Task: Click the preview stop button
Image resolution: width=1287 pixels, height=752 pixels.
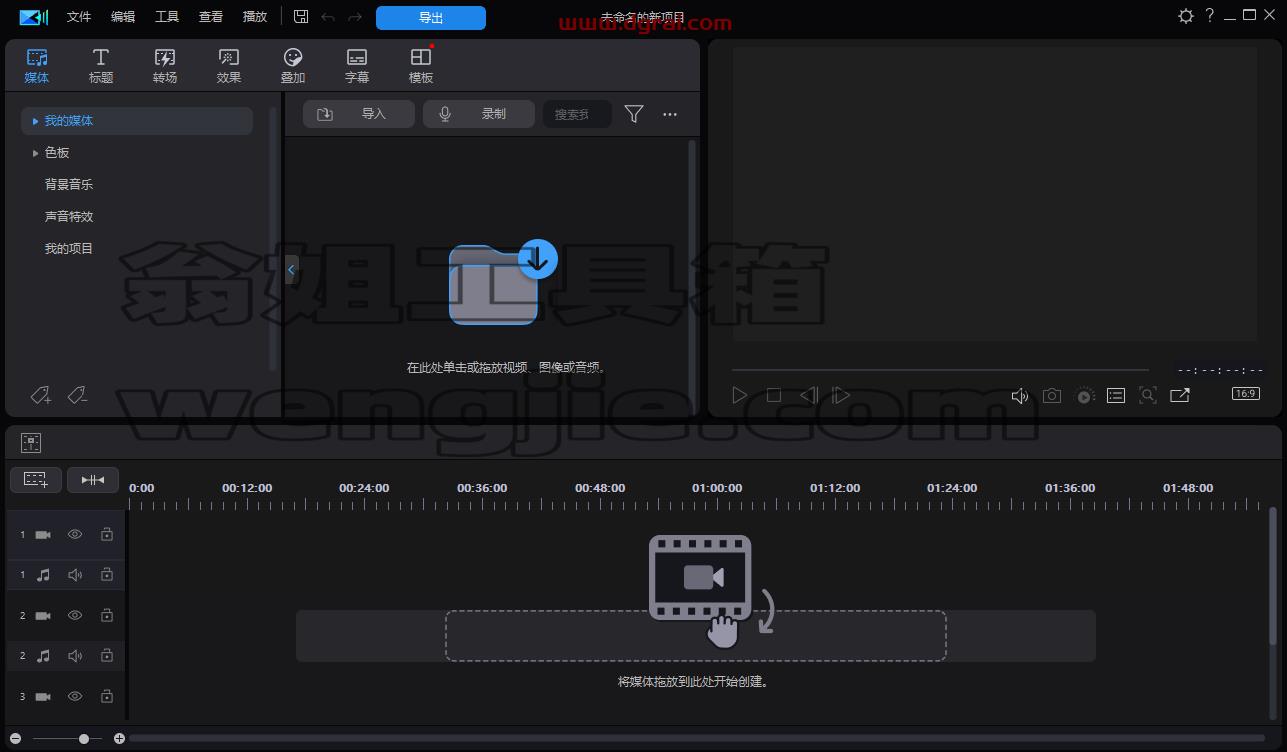Action: [774, 395]
